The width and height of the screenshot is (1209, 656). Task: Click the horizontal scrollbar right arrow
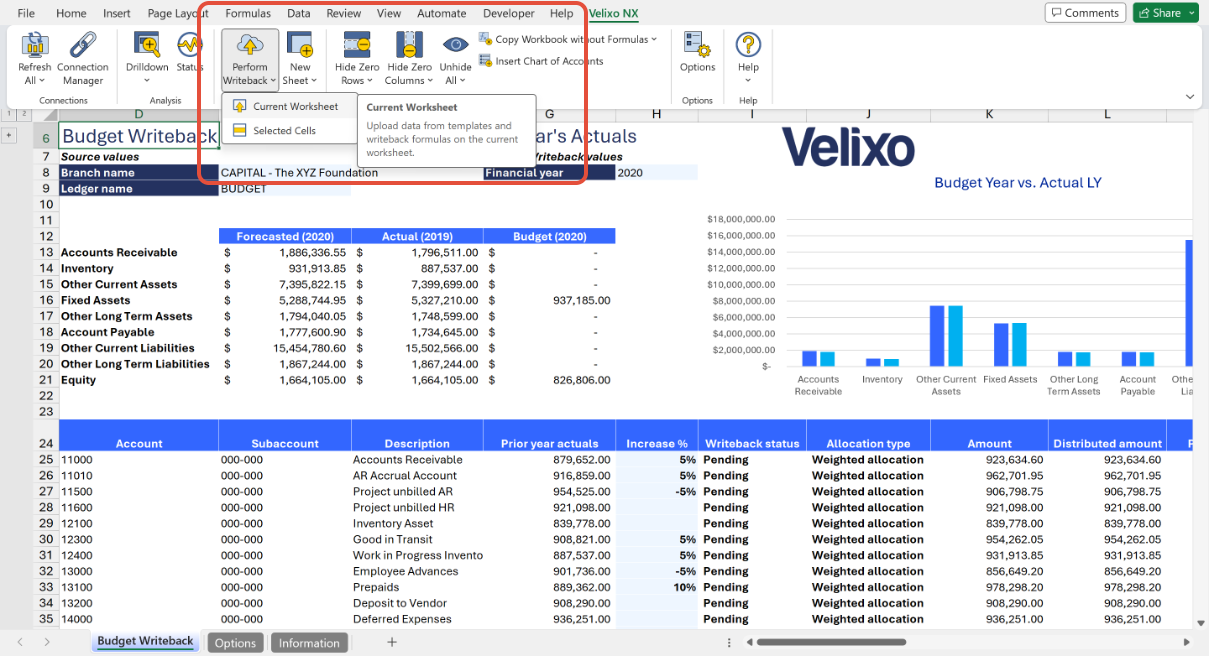(1187, 642)
